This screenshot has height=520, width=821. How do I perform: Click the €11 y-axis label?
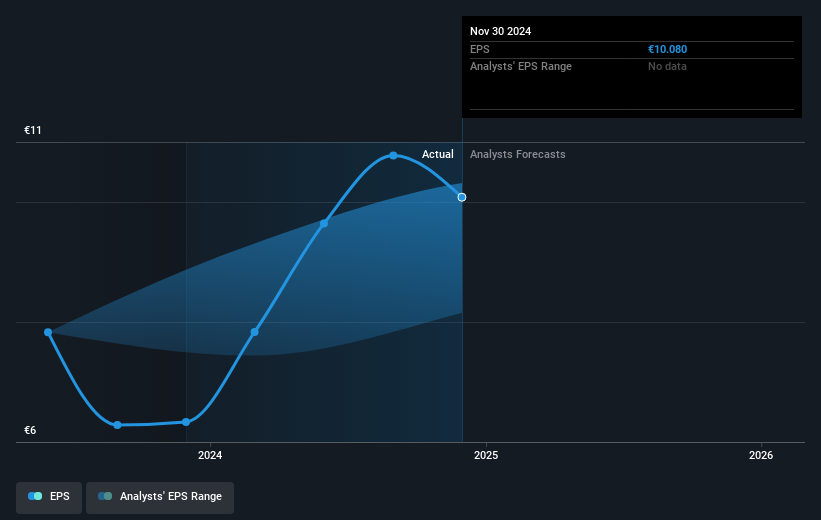click(x=32, y=130)
